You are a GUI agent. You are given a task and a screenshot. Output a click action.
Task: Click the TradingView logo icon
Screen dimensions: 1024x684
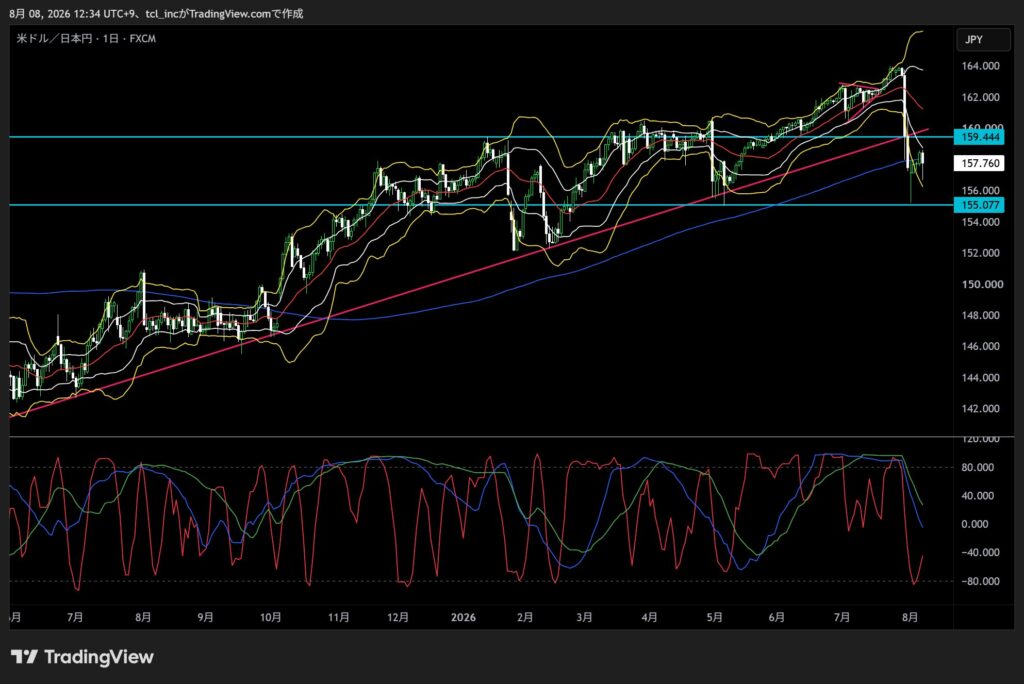click(24, 657)
